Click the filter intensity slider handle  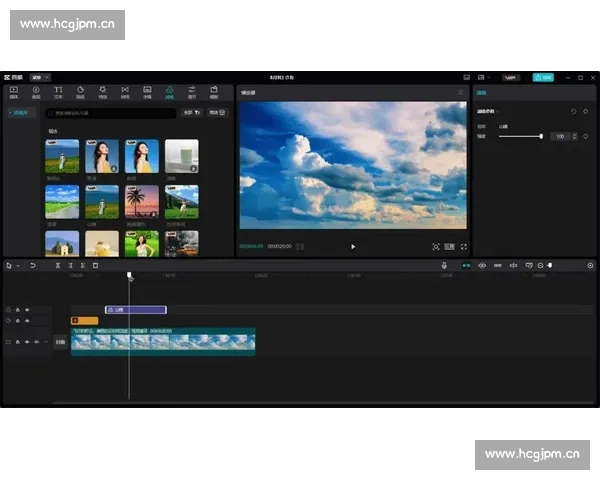click(x=541, y=136)
